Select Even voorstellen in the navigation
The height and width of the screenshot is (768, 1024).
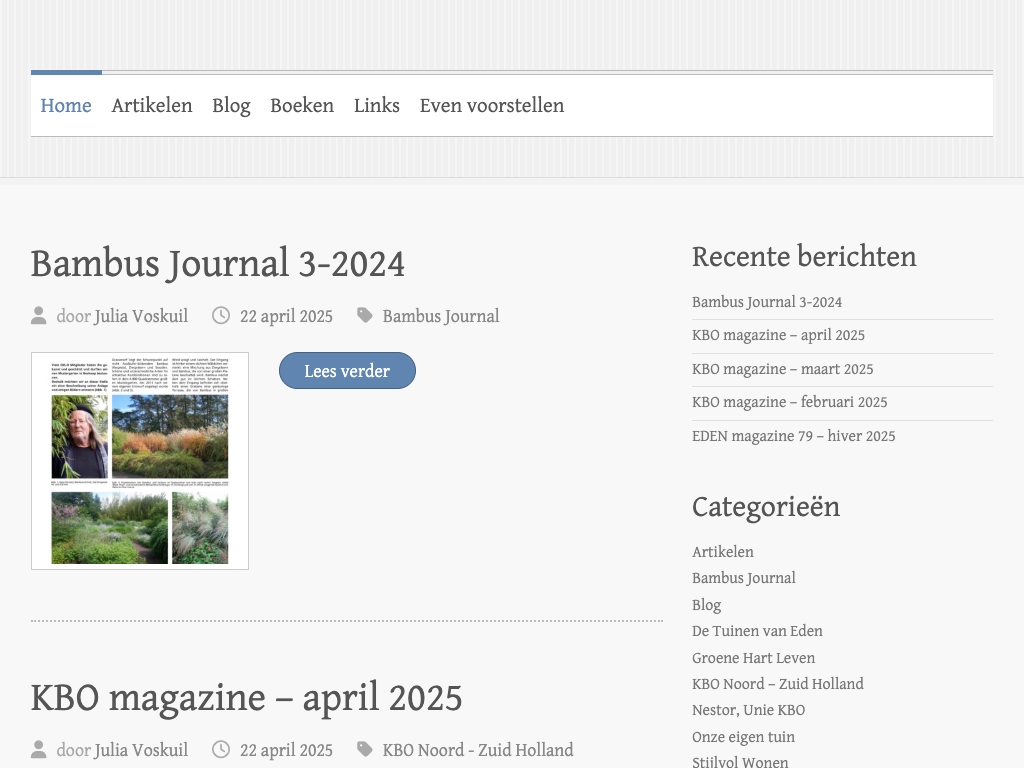click(x=491, y=106)
